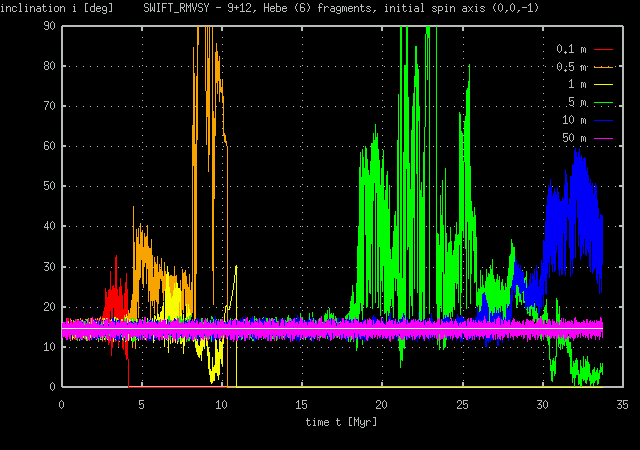Viewport: 640px width, 450px height.
Task: Click the '0.1 m' legend label
Action: pos(571,49)
